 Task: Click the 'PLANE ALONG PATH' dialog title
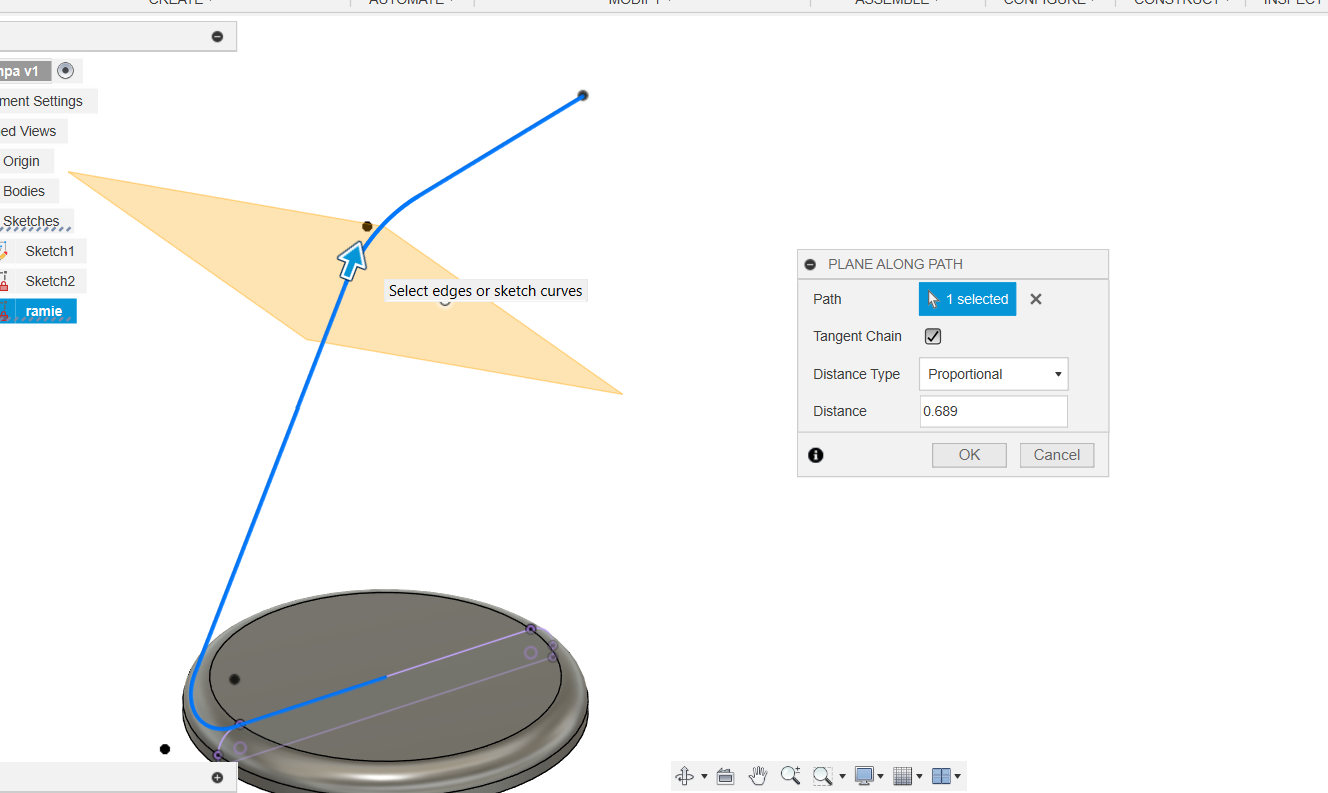coord(895,265)
